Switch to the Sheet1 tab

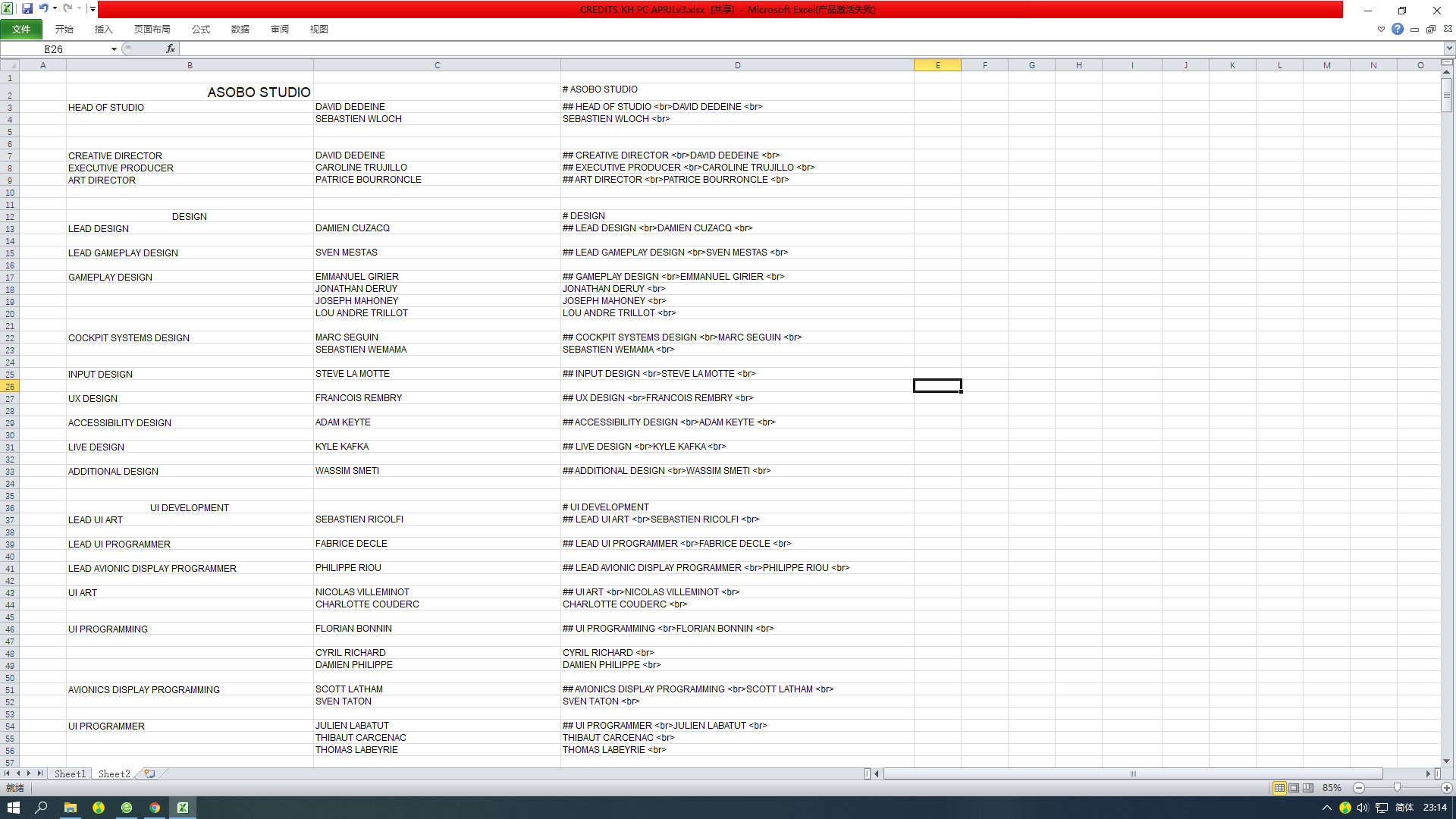(x=70, y=773)
